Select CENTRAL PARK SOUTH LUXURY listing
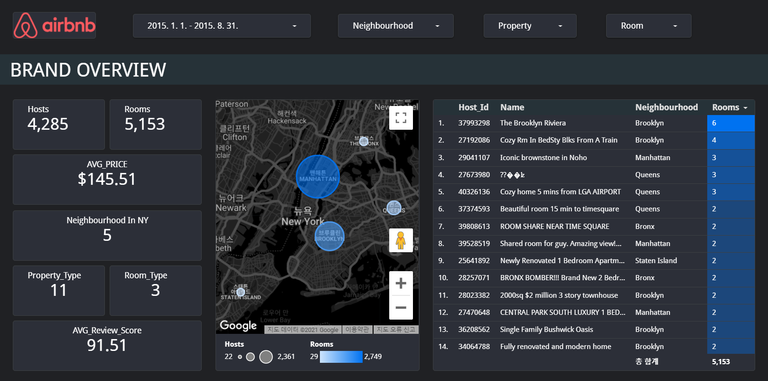This screenshot has height=381, width=768. pyautogui.click(x=562, y=312)
